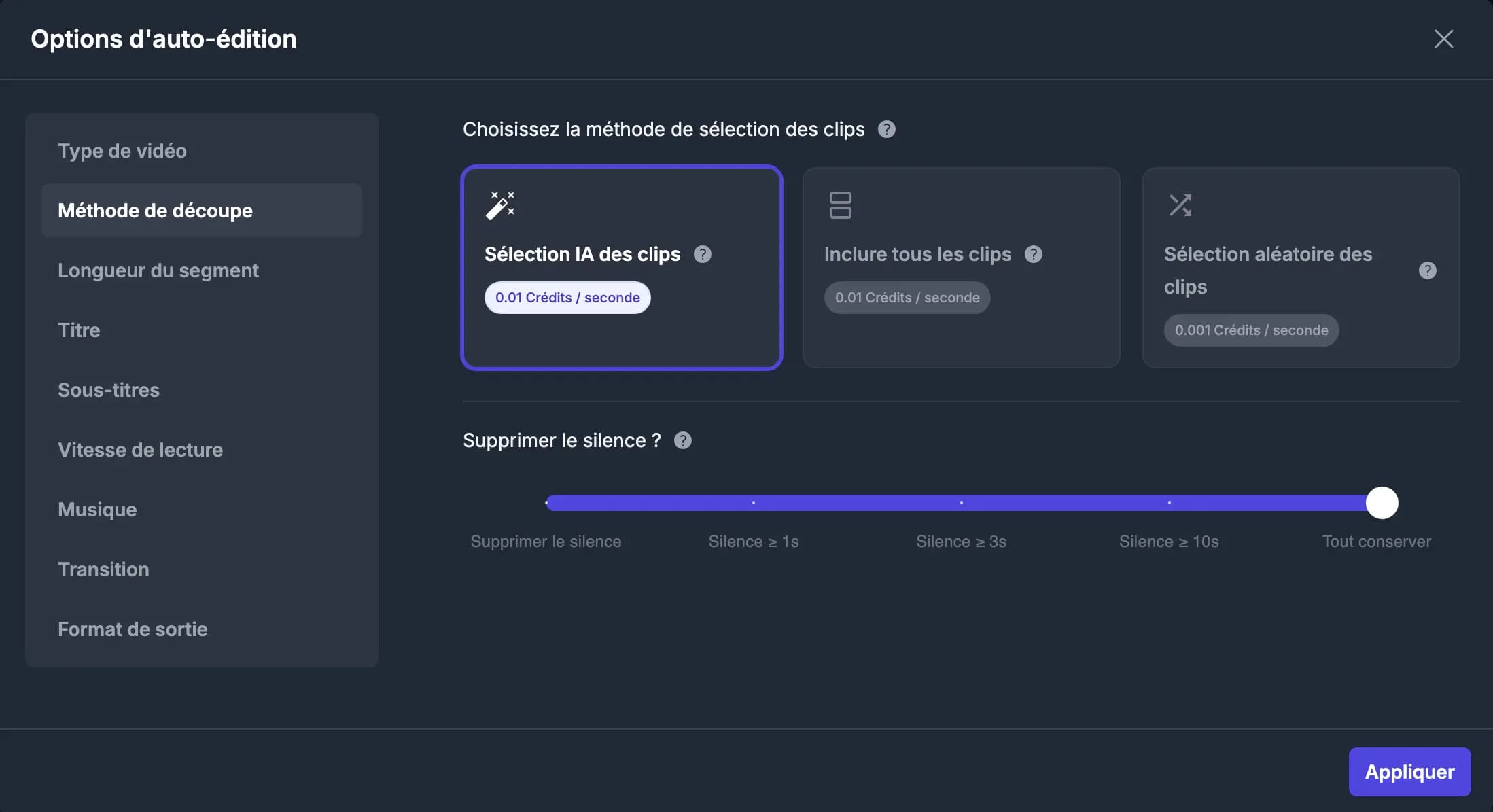This screenshot has width=1493, height=812.
Task: Move the slider to Supprimer le silence
Action: tap(548, 503)
